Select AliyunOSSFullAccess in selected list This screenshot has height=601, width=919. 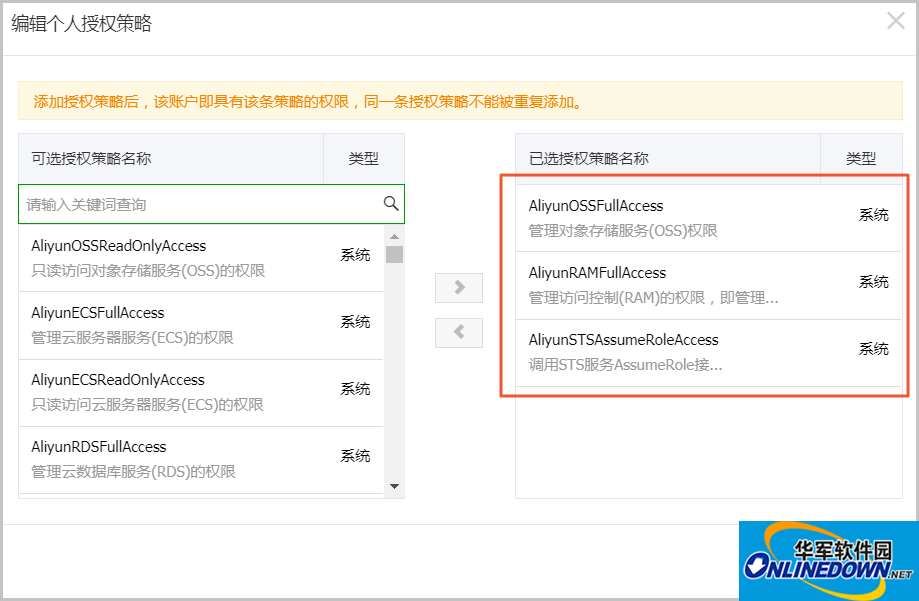click(x=596, y=206)
